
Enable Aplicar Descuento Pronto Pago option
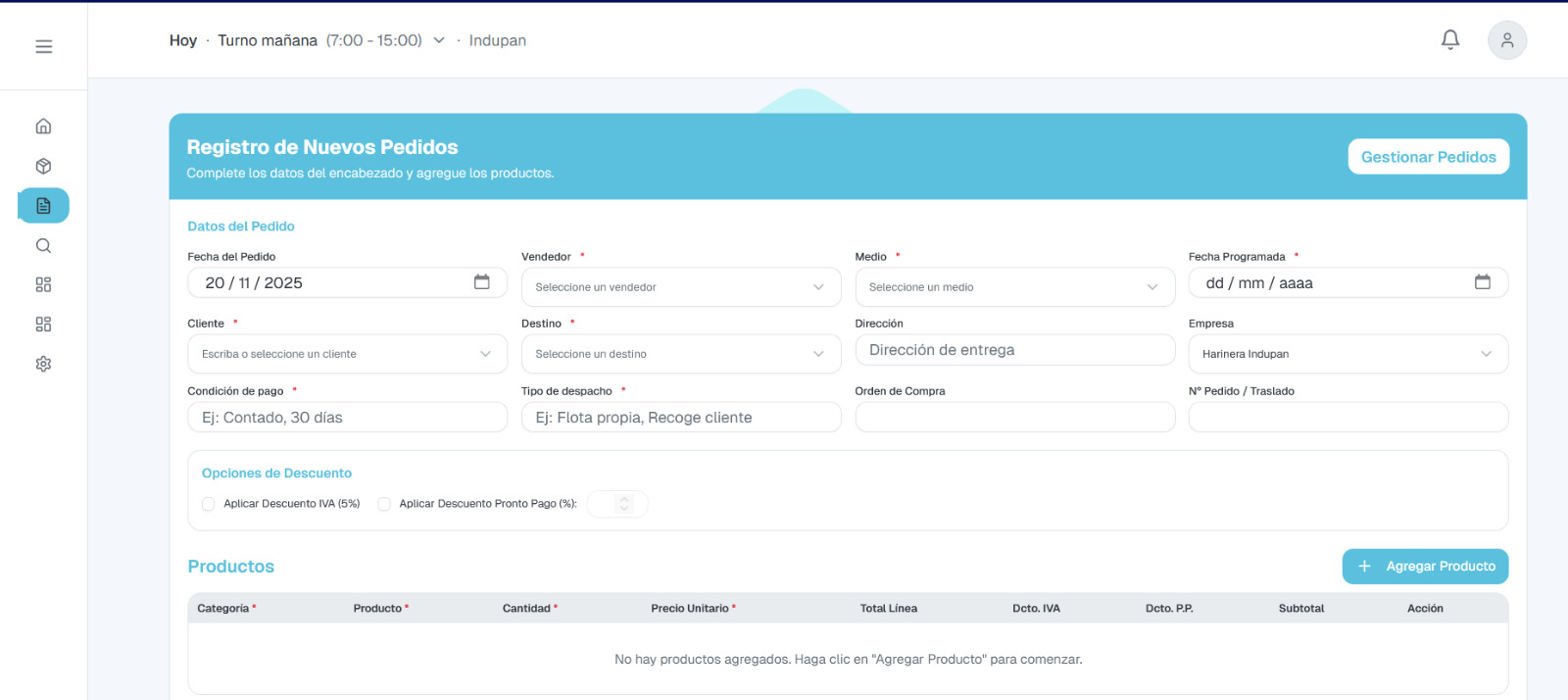(x=384, y=504)
